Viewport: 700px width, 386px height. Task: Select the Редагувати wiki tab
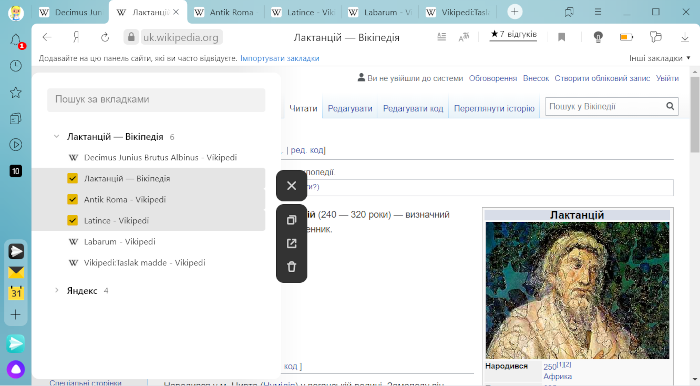coord(350,108)
